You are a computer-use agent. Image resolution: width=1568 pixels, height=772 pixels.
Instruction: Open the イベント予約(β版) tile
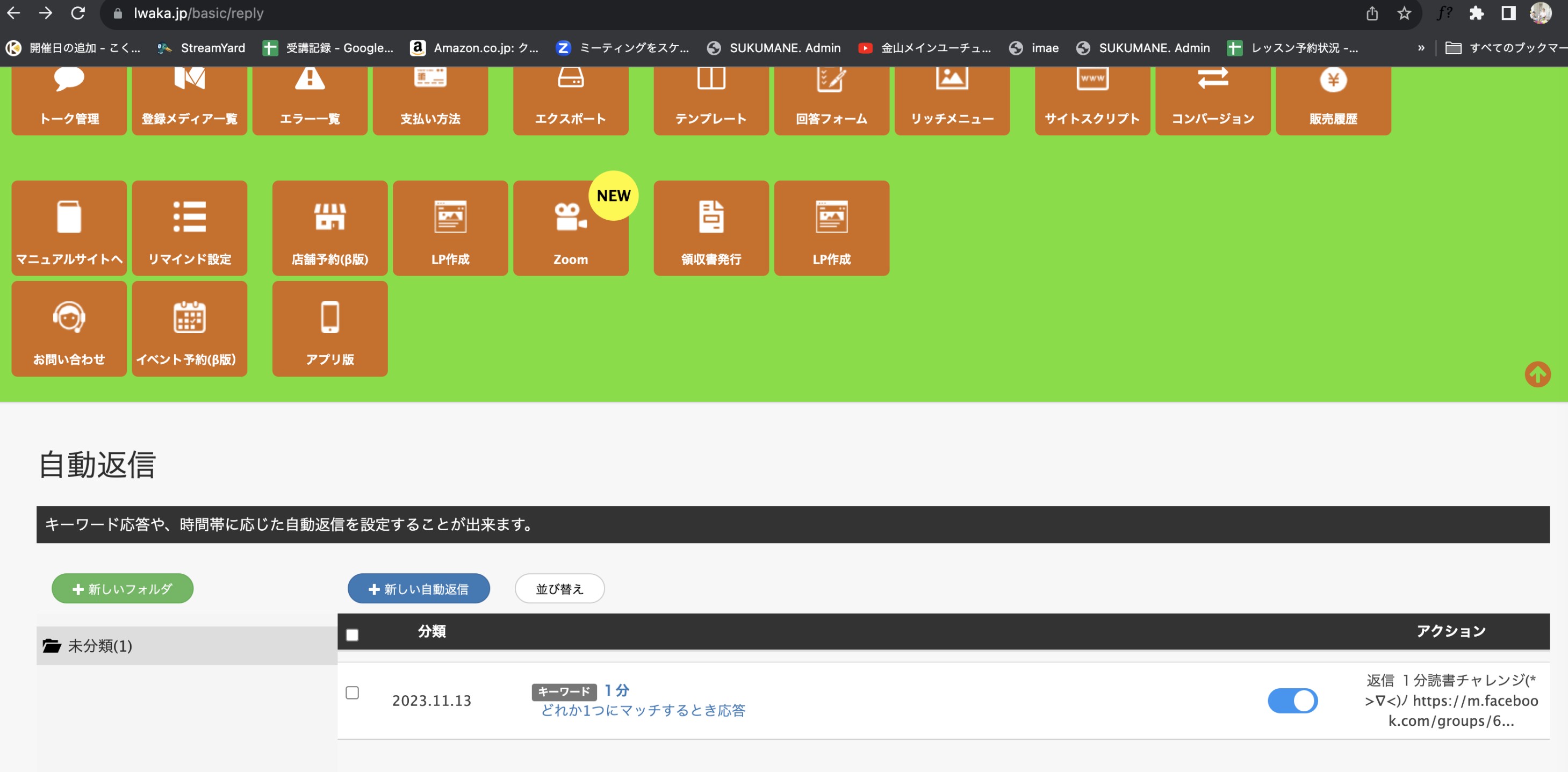[189, 328]
